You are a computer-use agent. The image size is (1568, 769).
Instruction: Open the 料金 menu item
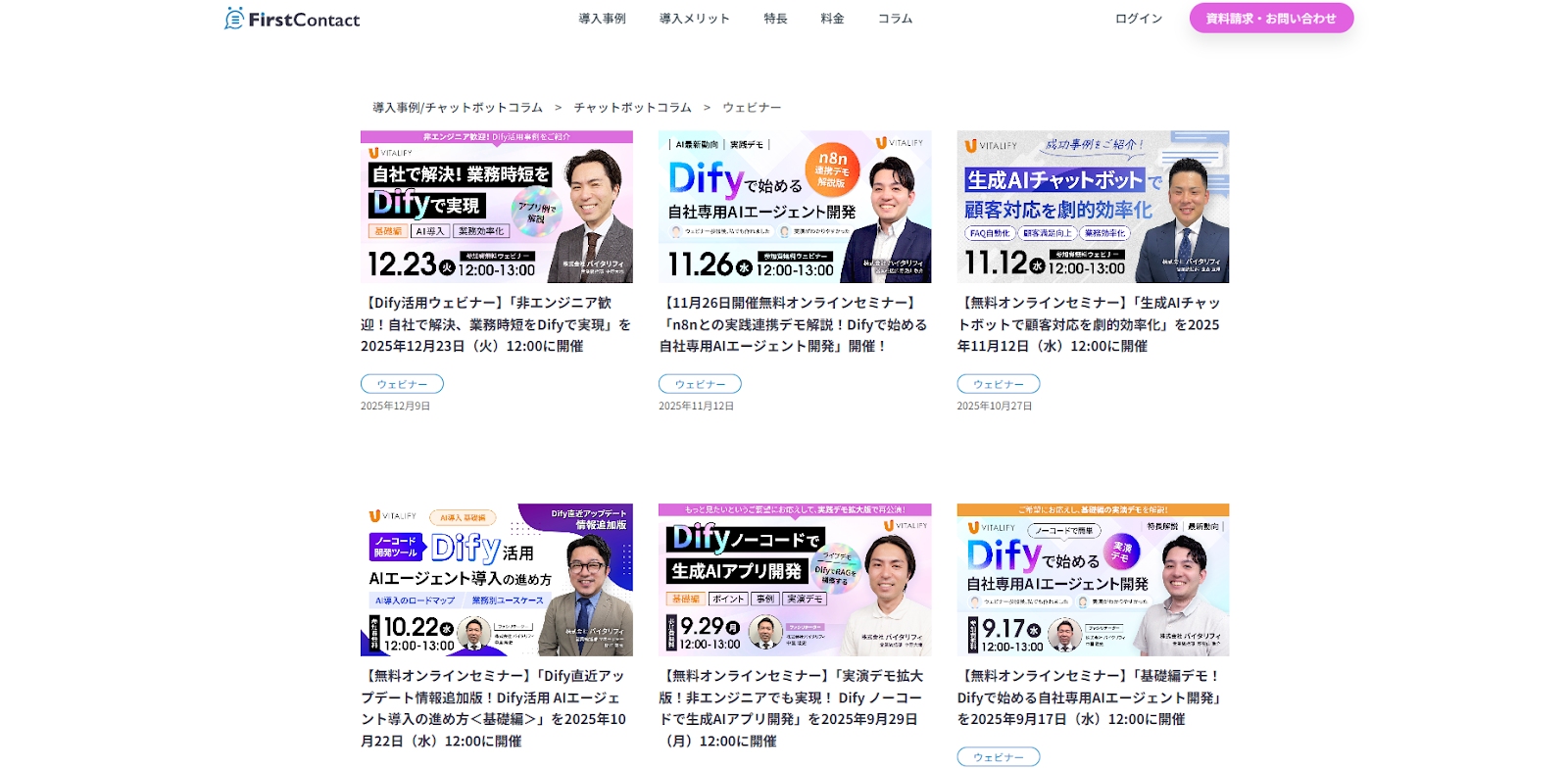pyautogui.click(x=832, y=19)
